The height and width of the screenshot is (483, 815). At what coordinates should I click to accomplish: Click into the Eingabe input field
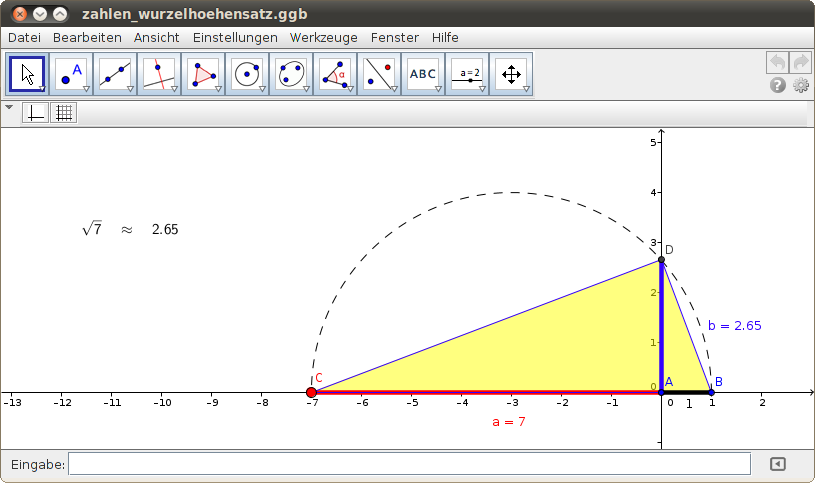[410, 464]
